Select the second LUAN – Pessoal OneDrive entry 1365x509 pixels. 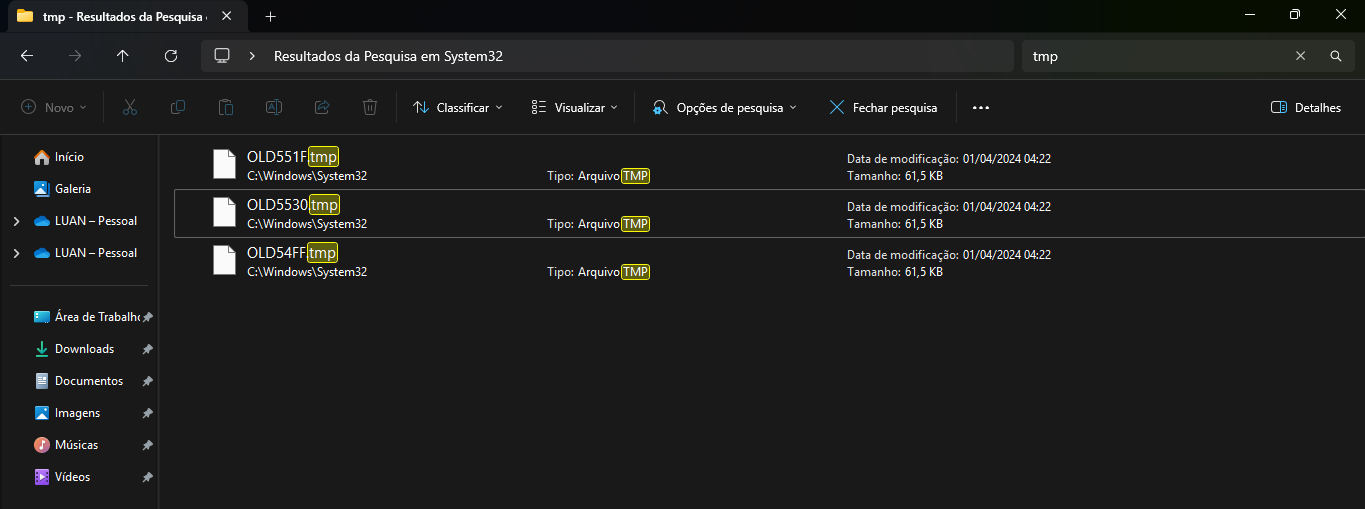86,253
